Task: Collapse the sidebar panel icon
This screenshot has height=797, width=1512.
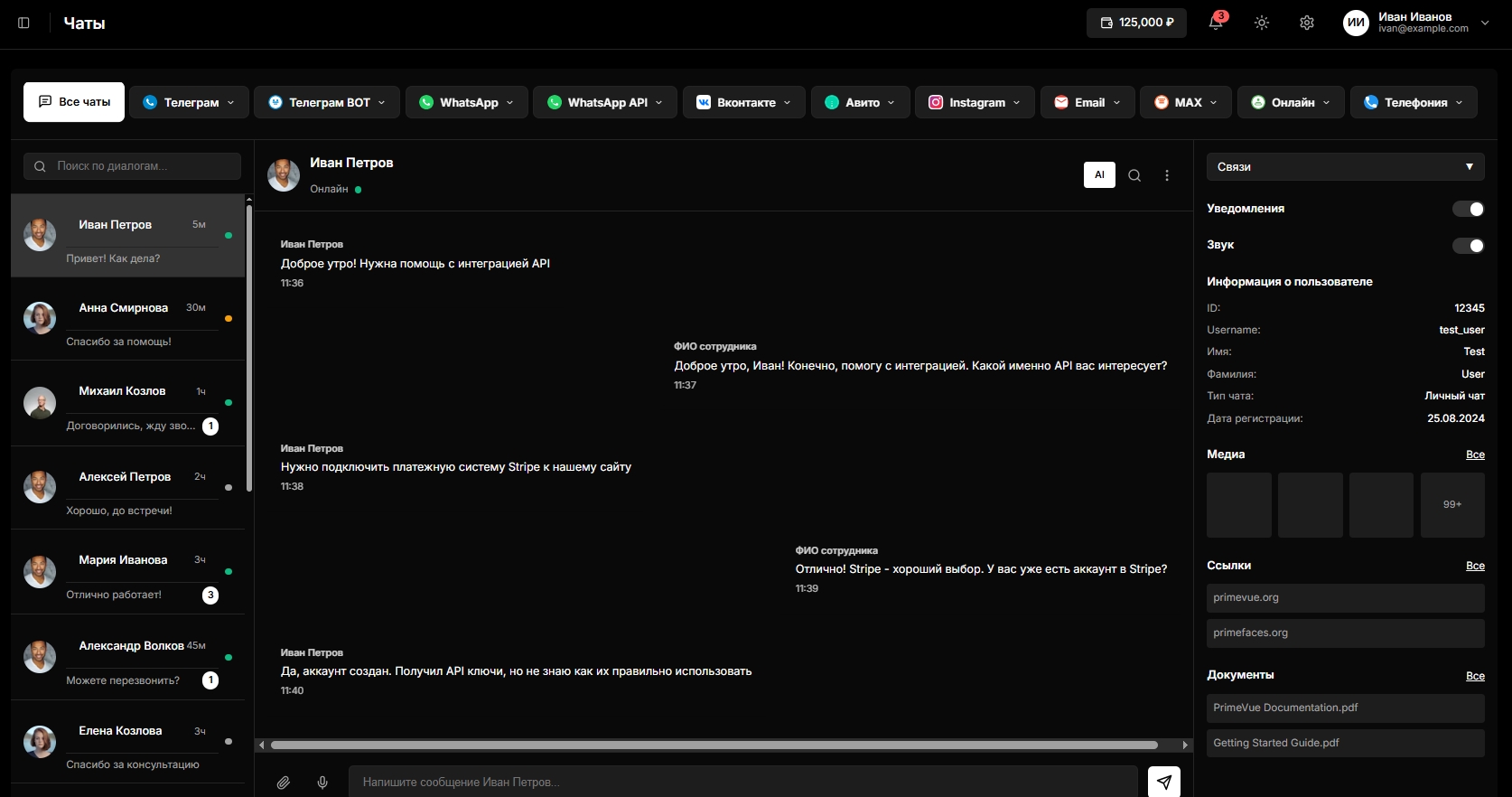Action: 24,23
